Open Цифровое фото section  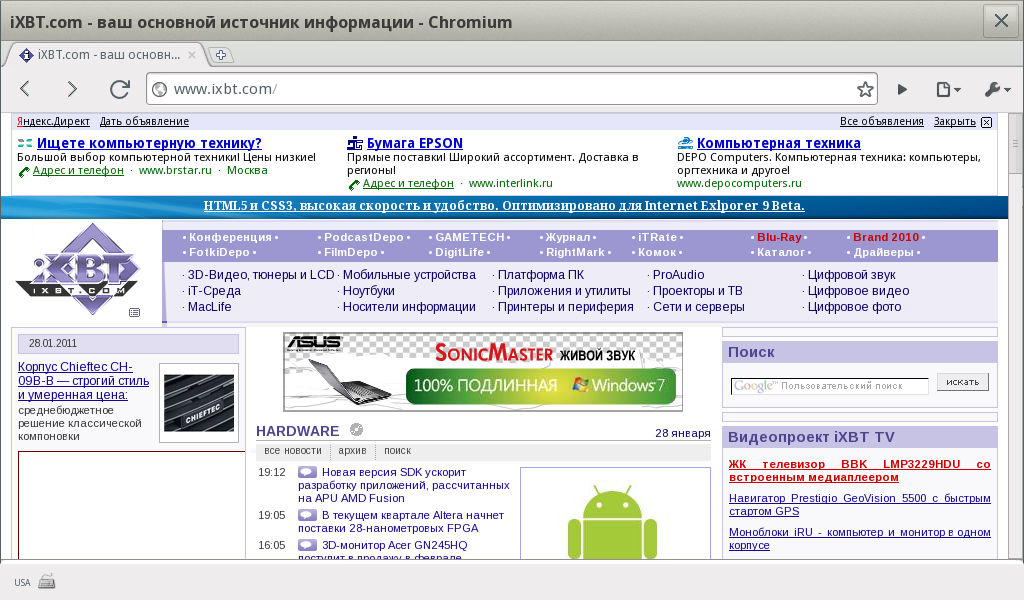(854, 307)
